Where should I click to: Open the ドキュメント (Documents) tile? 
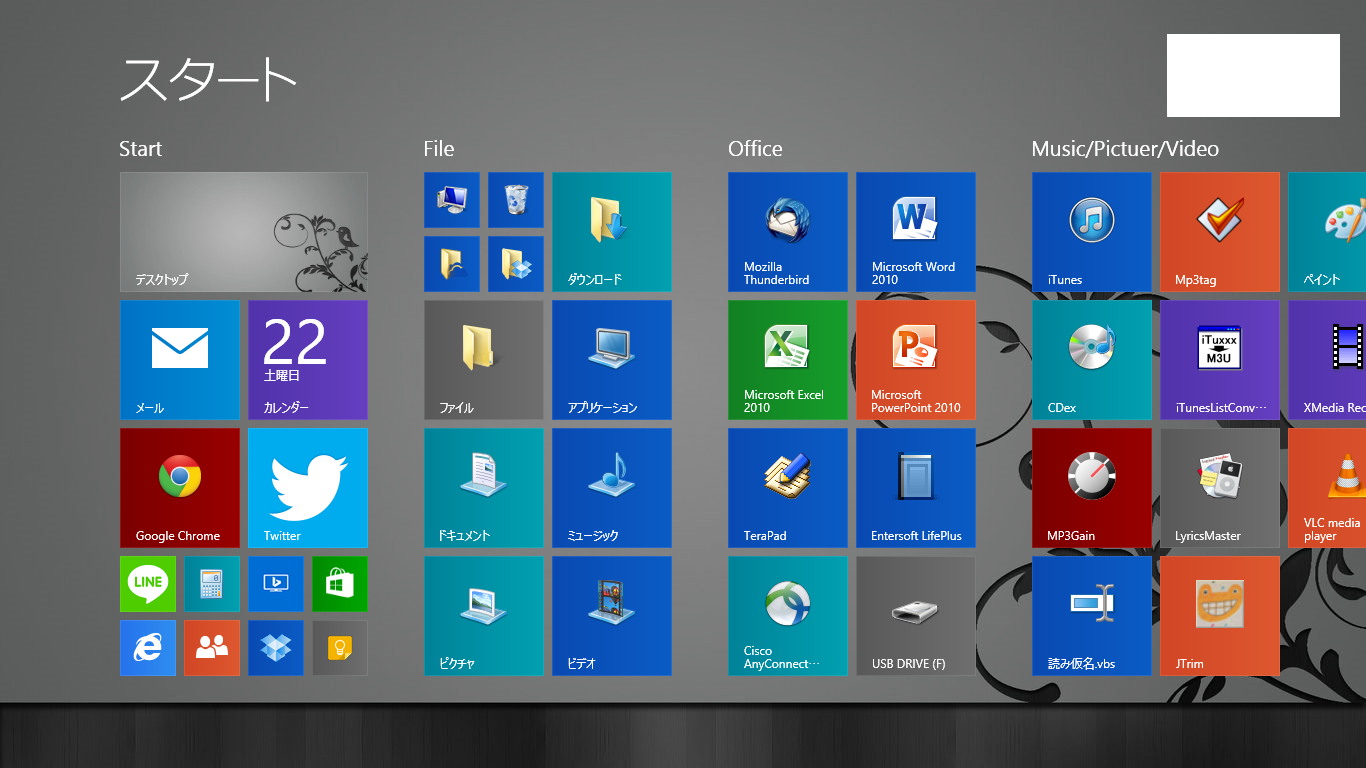click(x=484, y=488)
